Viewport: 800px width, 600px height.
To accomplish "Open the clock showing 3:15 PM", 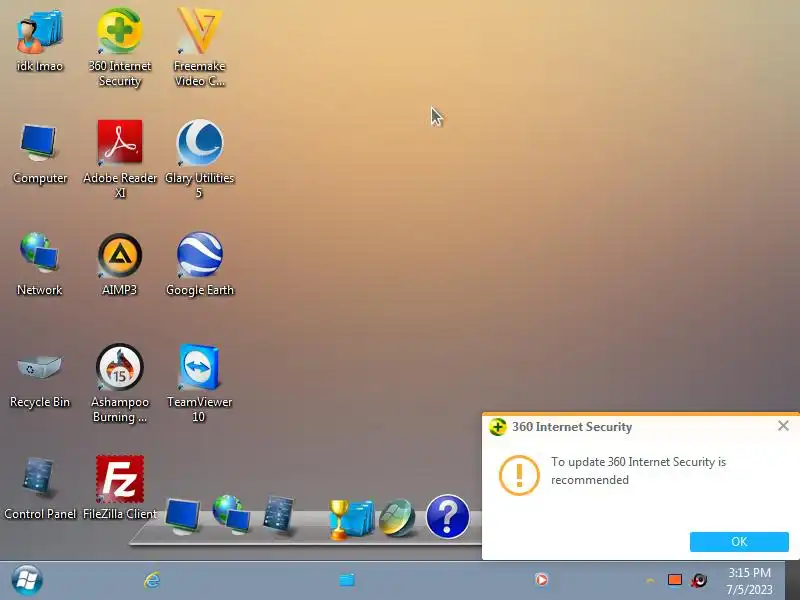I will (749, 581).
